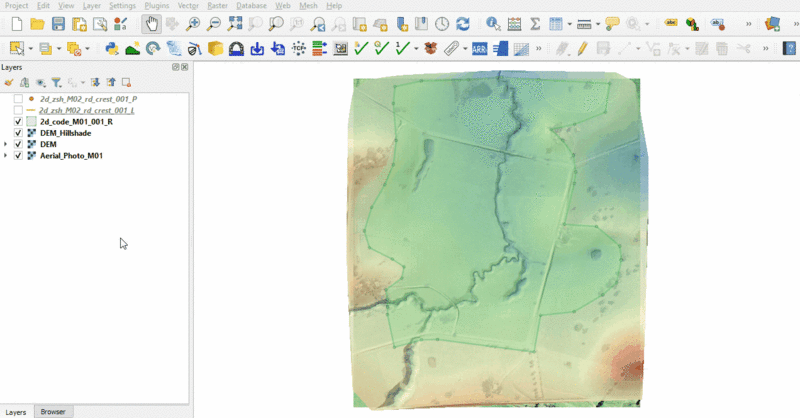This screenshot has height=418, width=800.
Task: Uncheck the DEM_Hillshade layer visibility
Action: 19,133
